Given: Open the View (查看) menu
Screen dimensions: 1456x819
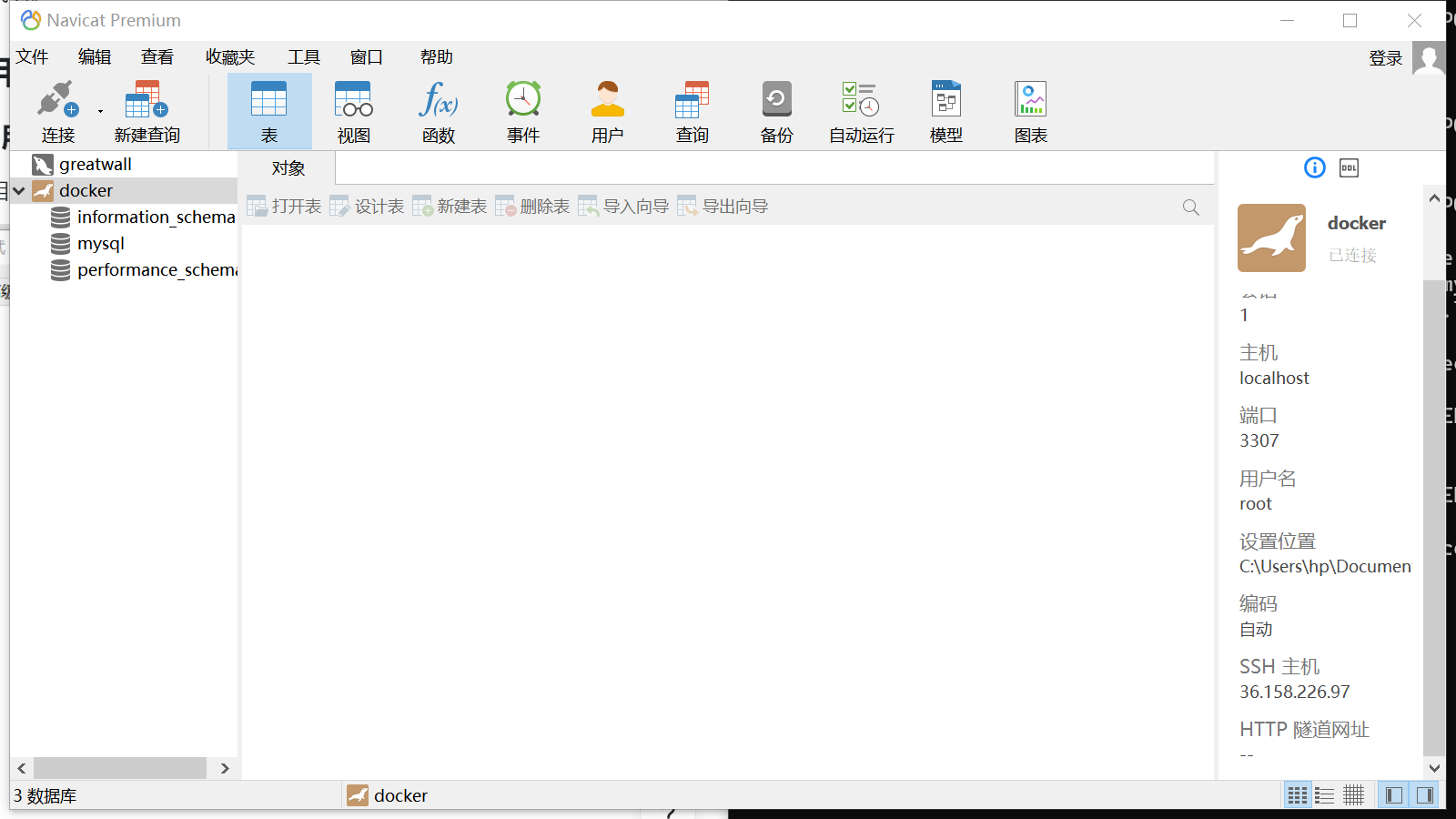Looking at the screenshot, I should (157, 57).
